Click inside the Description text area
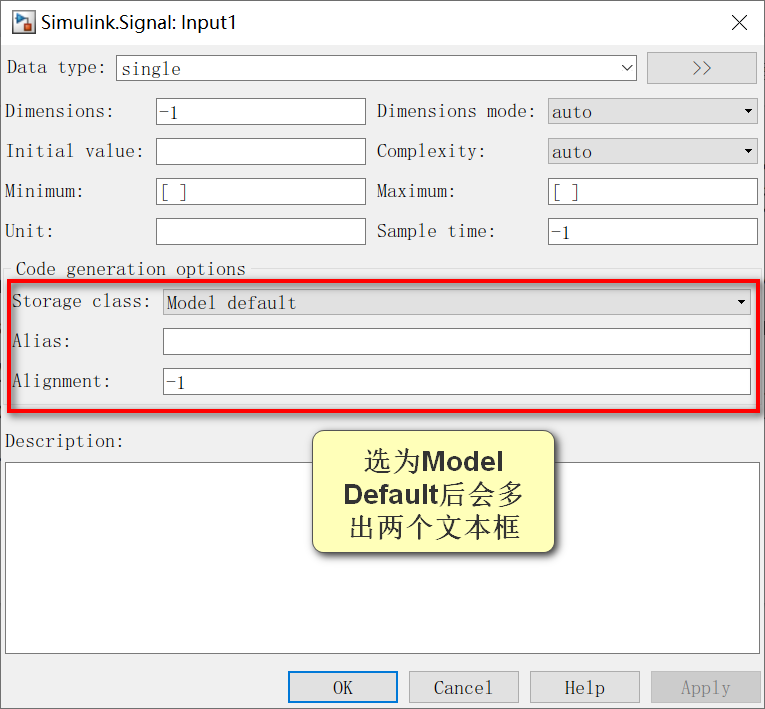The height and width of the screenshot is (709, 765). (382, 558)
